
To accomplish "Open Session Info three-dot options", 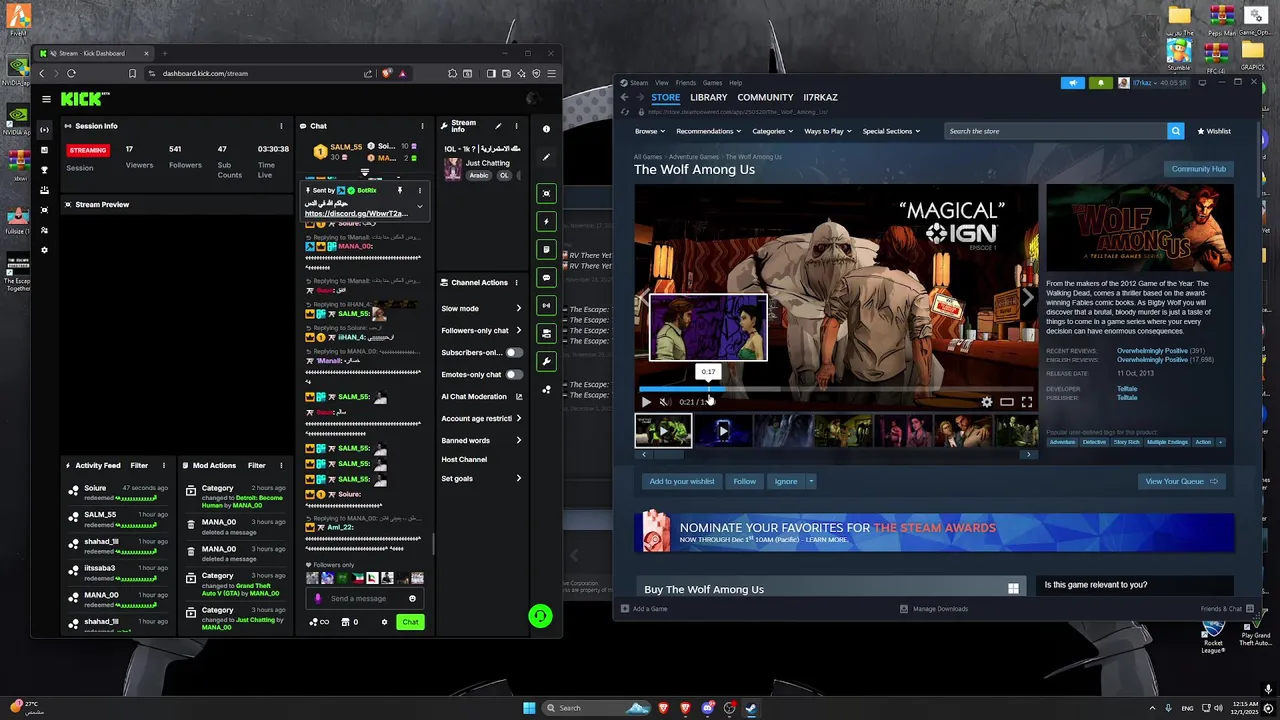I will coord(281,126).
